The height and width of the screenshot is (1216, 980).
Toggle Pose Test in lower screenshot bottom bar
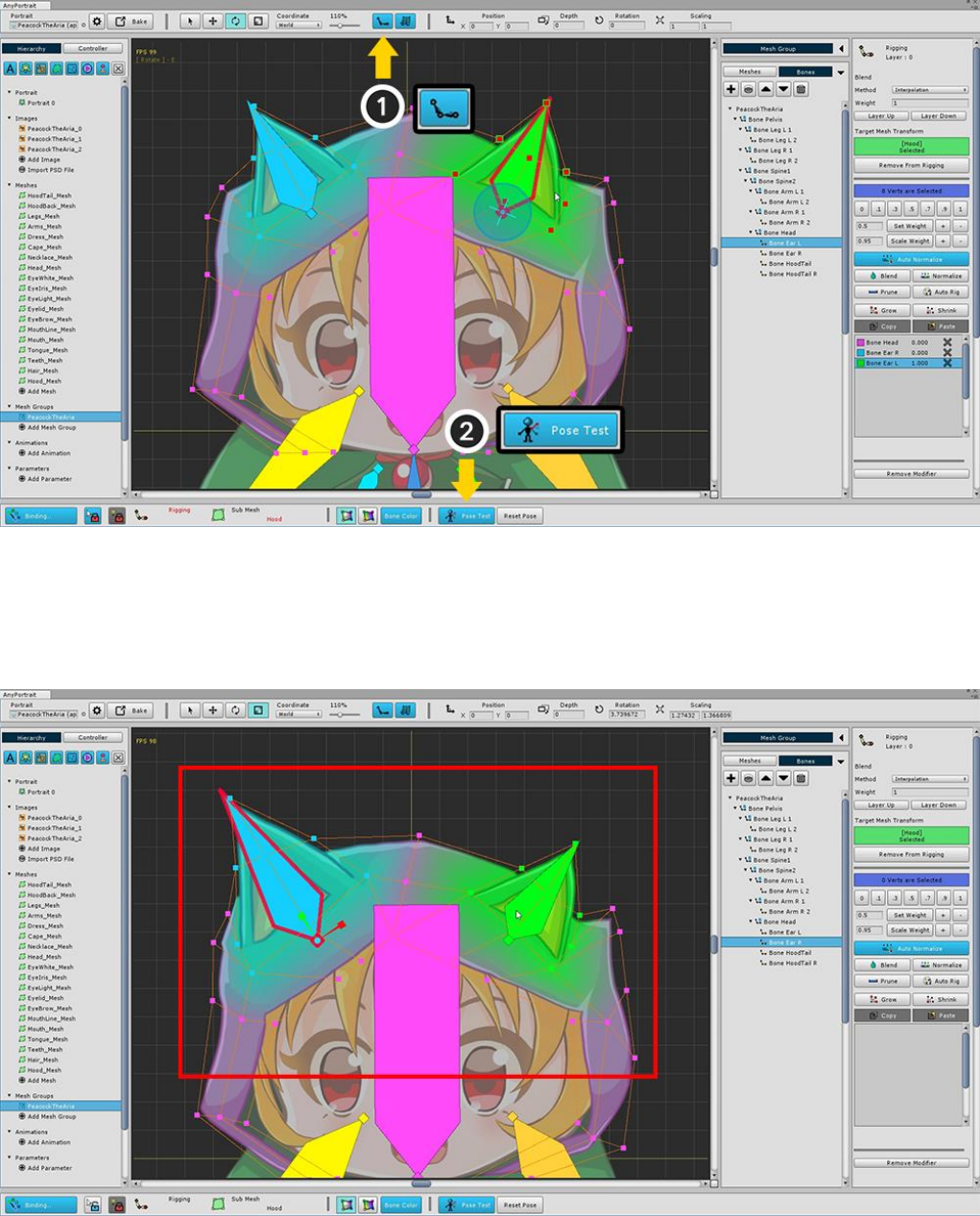coord(466,1205)
